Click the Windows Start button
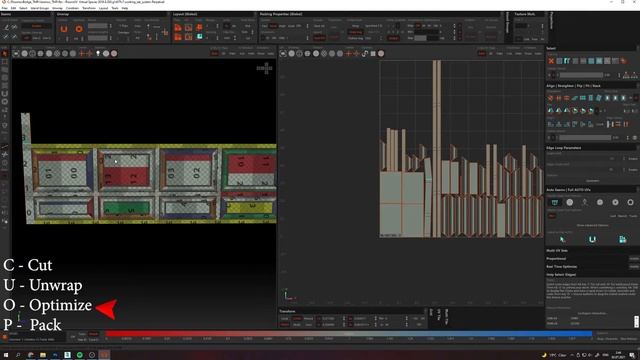Screen dimensions: 640x360 tap(6, 355)
